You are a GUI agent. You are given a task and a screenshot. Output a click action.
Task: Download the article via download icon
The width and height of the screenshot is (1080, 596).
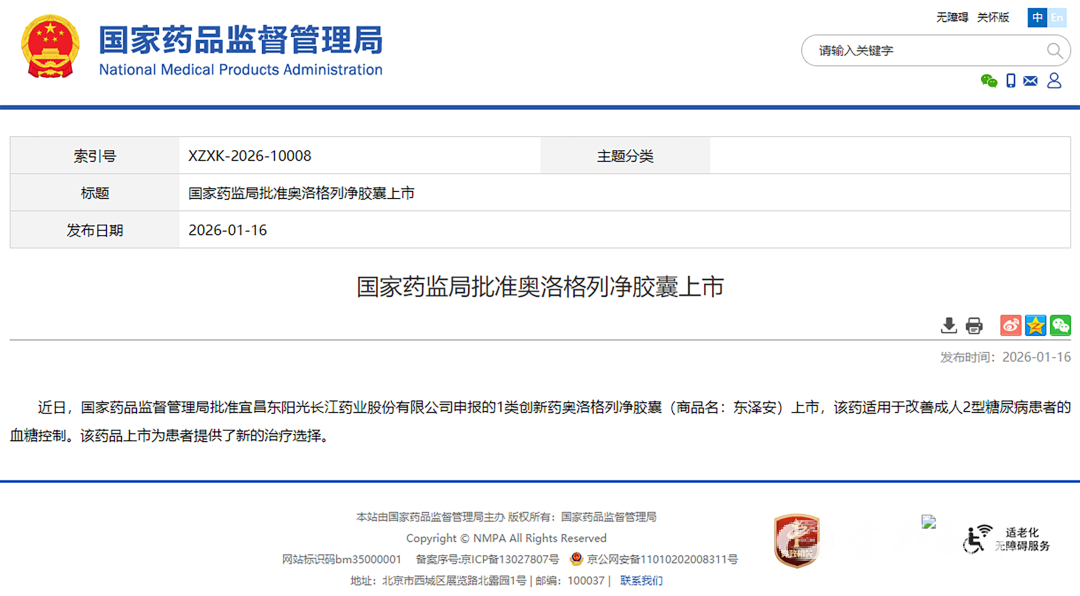[x=949, y=325]
